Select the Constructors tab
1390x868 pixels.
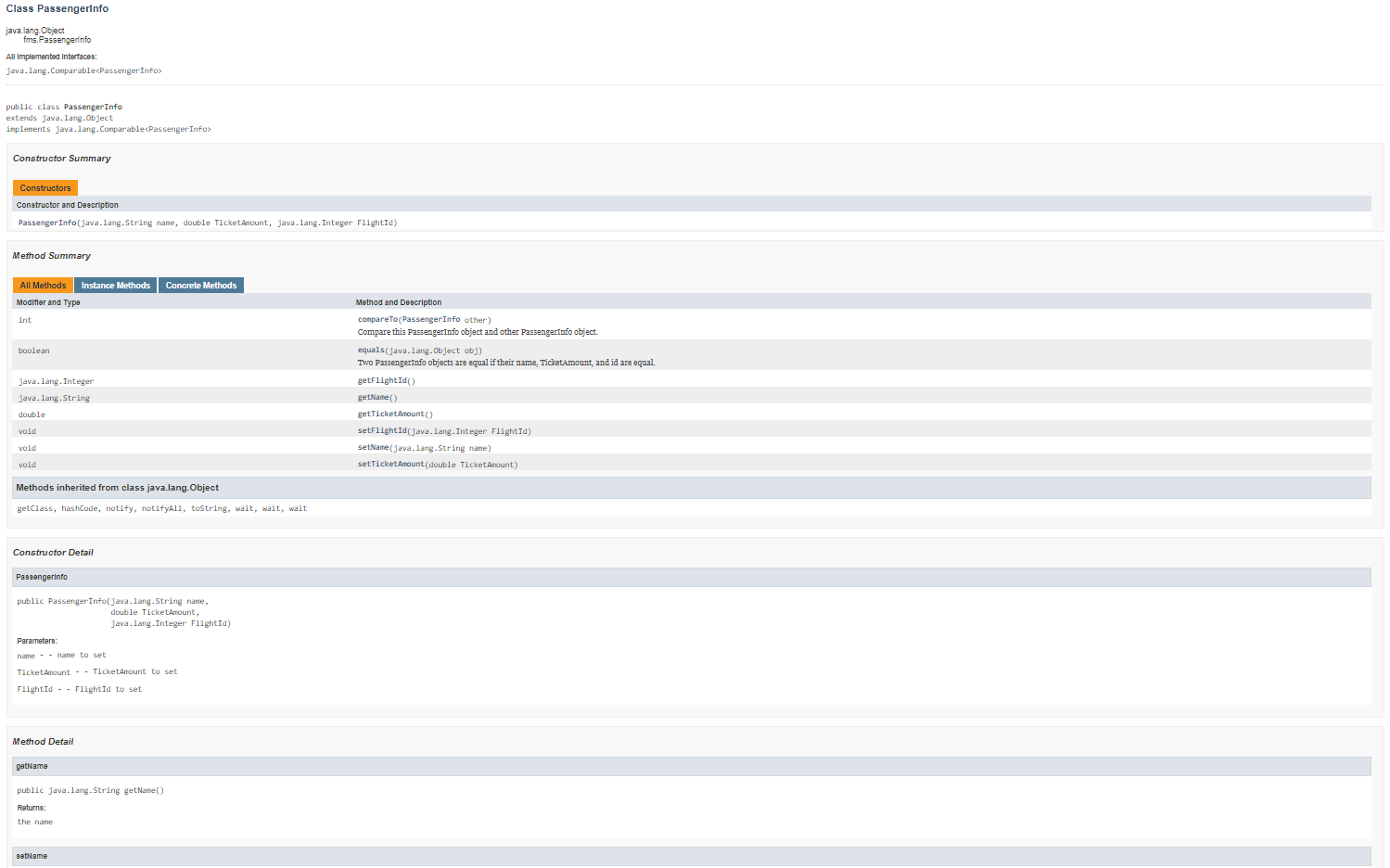(45, 187)
